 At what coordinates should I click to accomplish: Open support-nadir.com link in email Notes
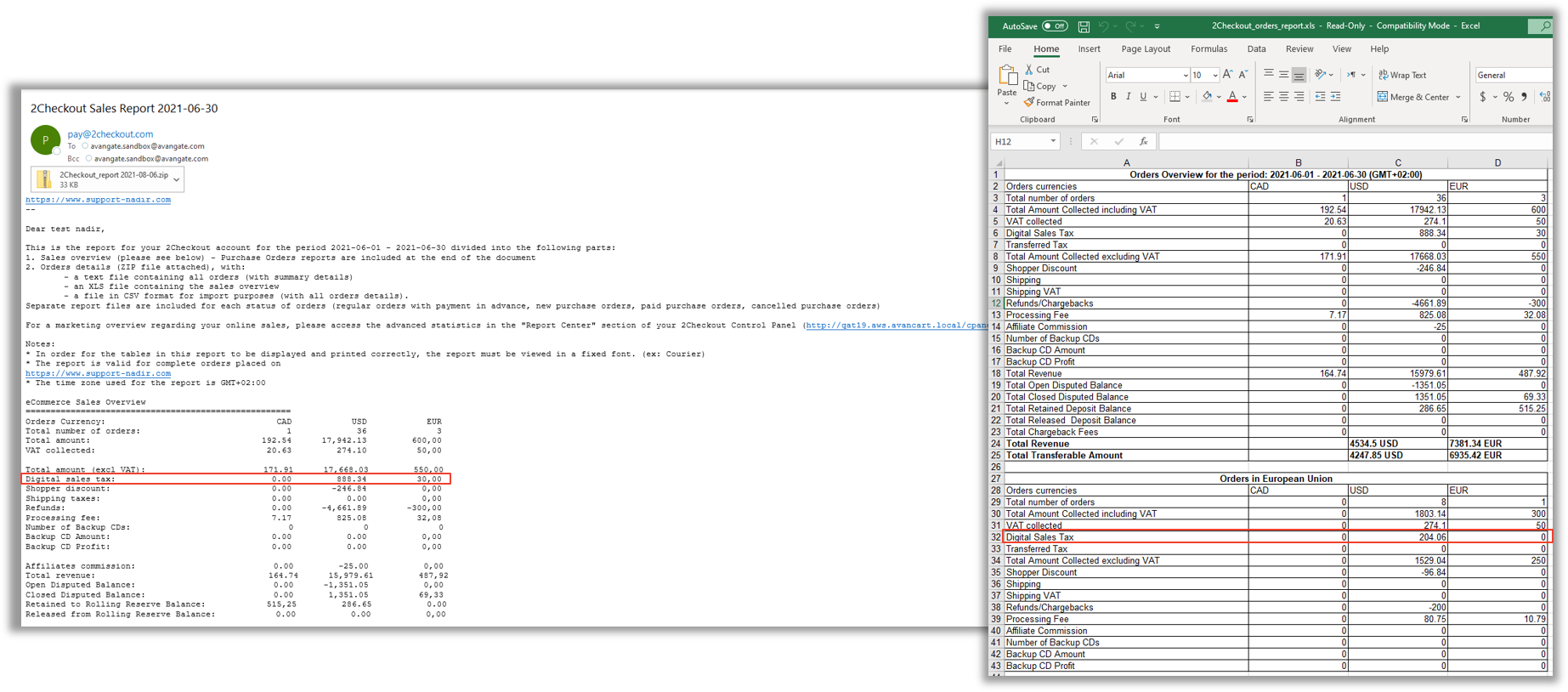[98, 373]
